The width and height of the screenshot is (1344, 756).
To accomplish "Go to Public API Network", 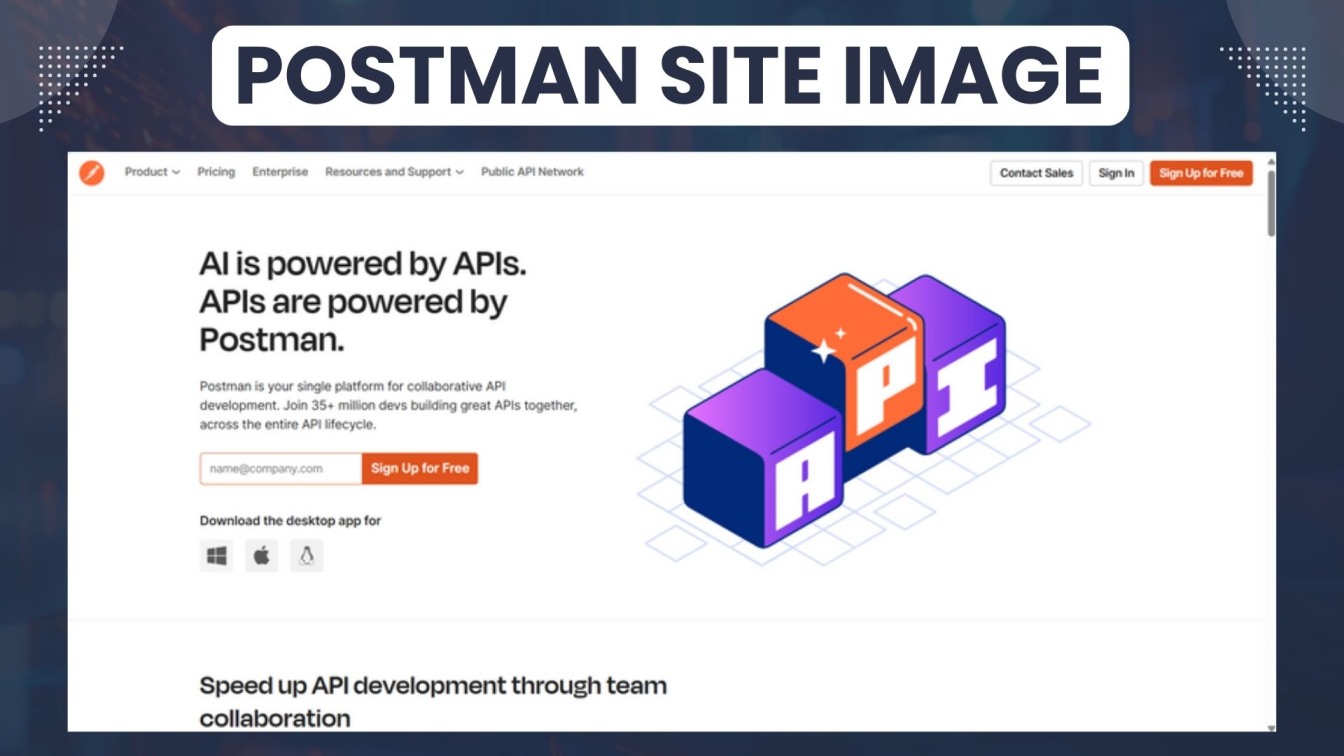I will pos(532,172).
